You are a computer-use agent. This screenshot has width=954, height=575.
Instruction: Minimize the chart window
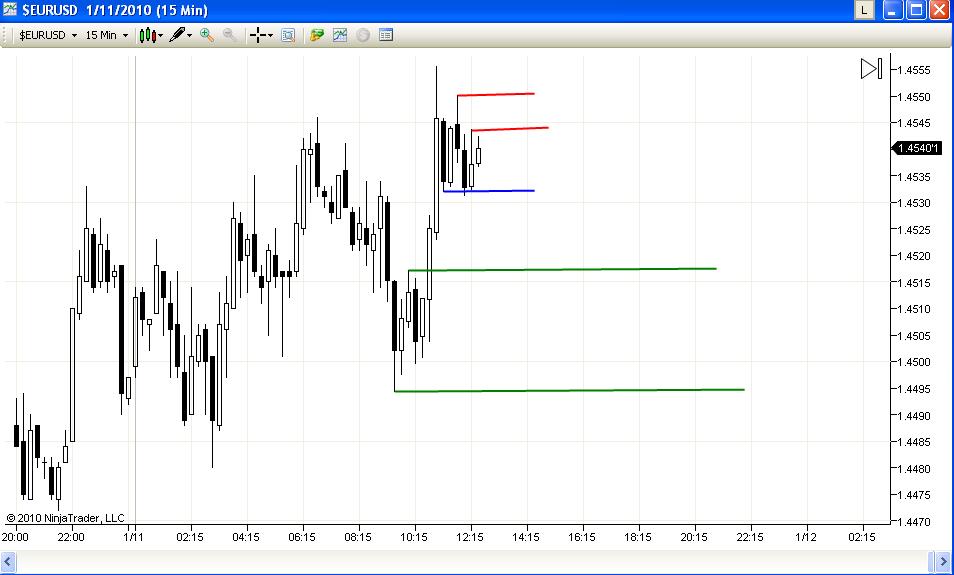893,10
